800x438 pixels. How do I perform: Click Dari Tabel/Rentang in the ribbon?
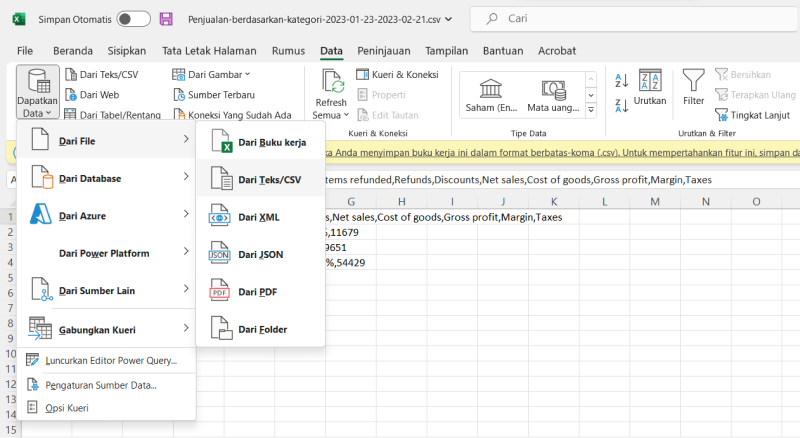(113, 115)
